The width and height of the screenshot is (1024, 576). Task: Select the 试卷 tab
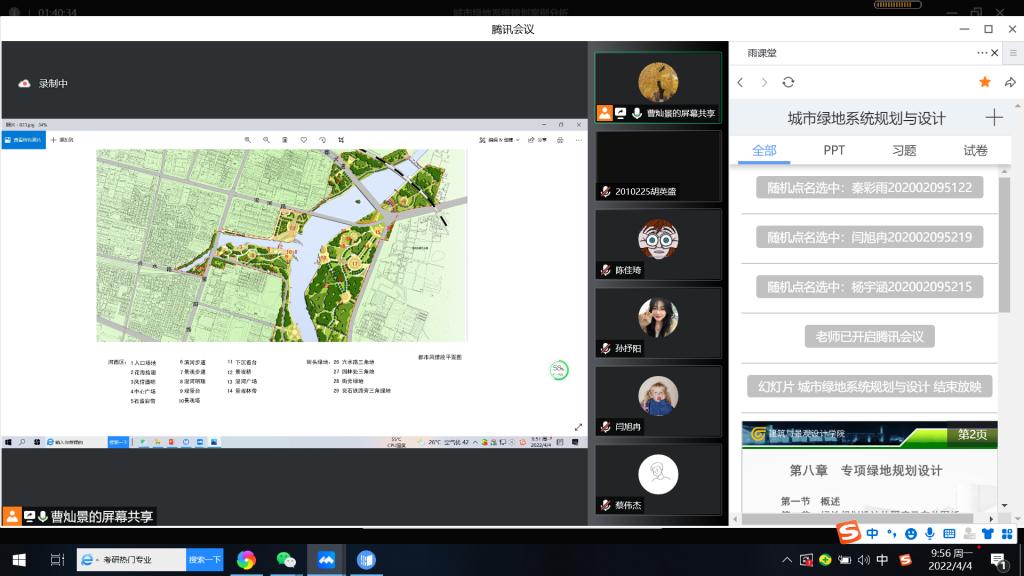tap(975, 150)
